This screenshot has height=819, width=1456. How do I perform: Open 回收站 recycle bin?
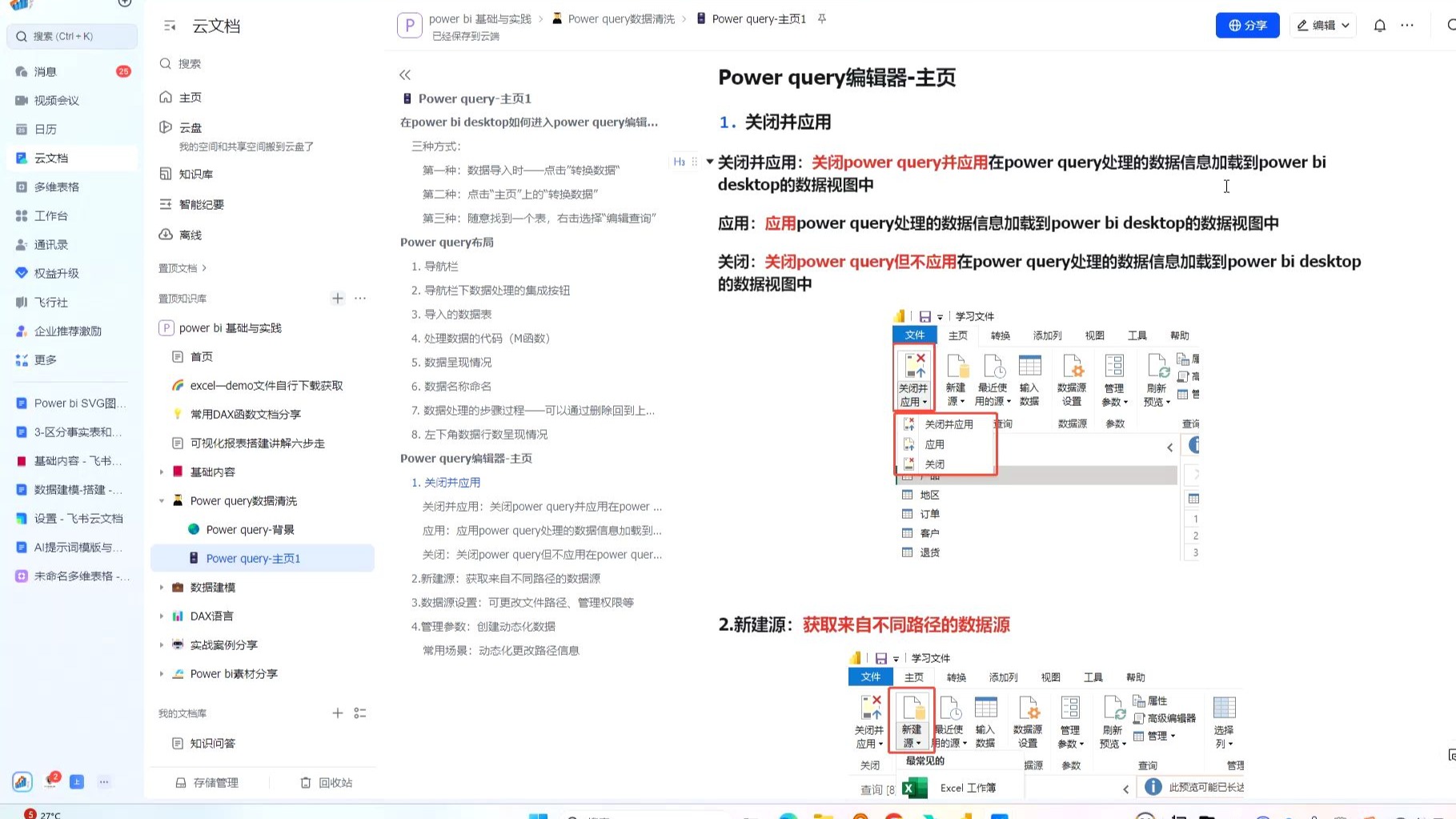[x=327, y=782]
